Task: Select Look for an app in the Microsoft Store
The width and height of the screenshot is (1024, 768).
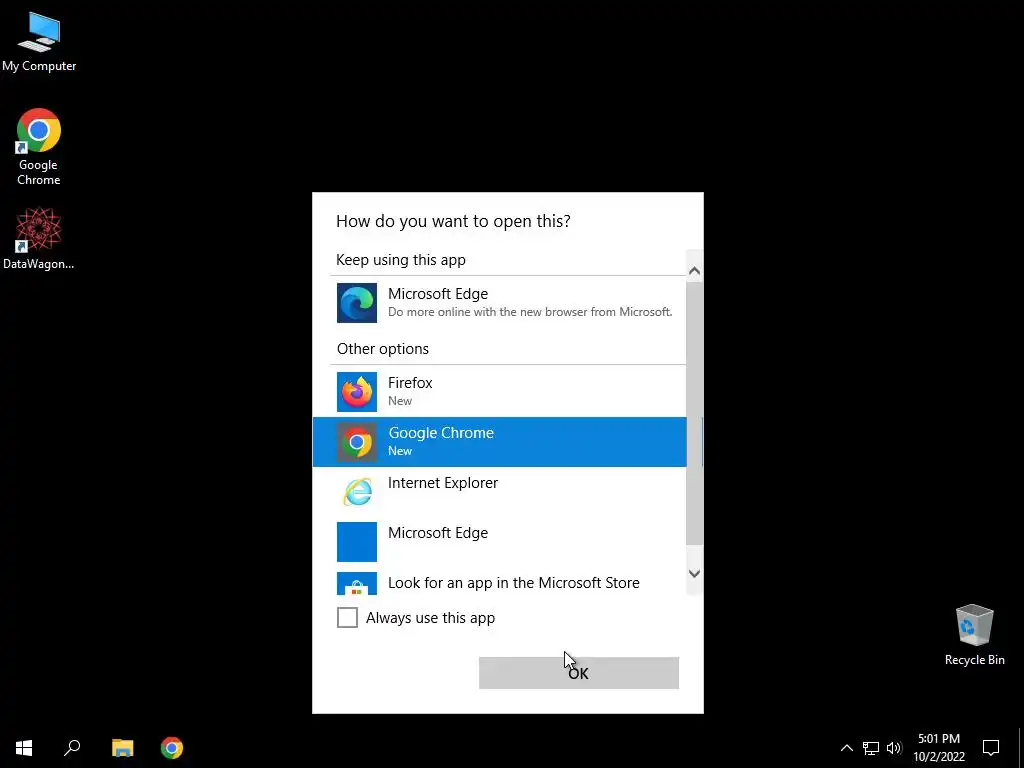Action: coord(500,583)
